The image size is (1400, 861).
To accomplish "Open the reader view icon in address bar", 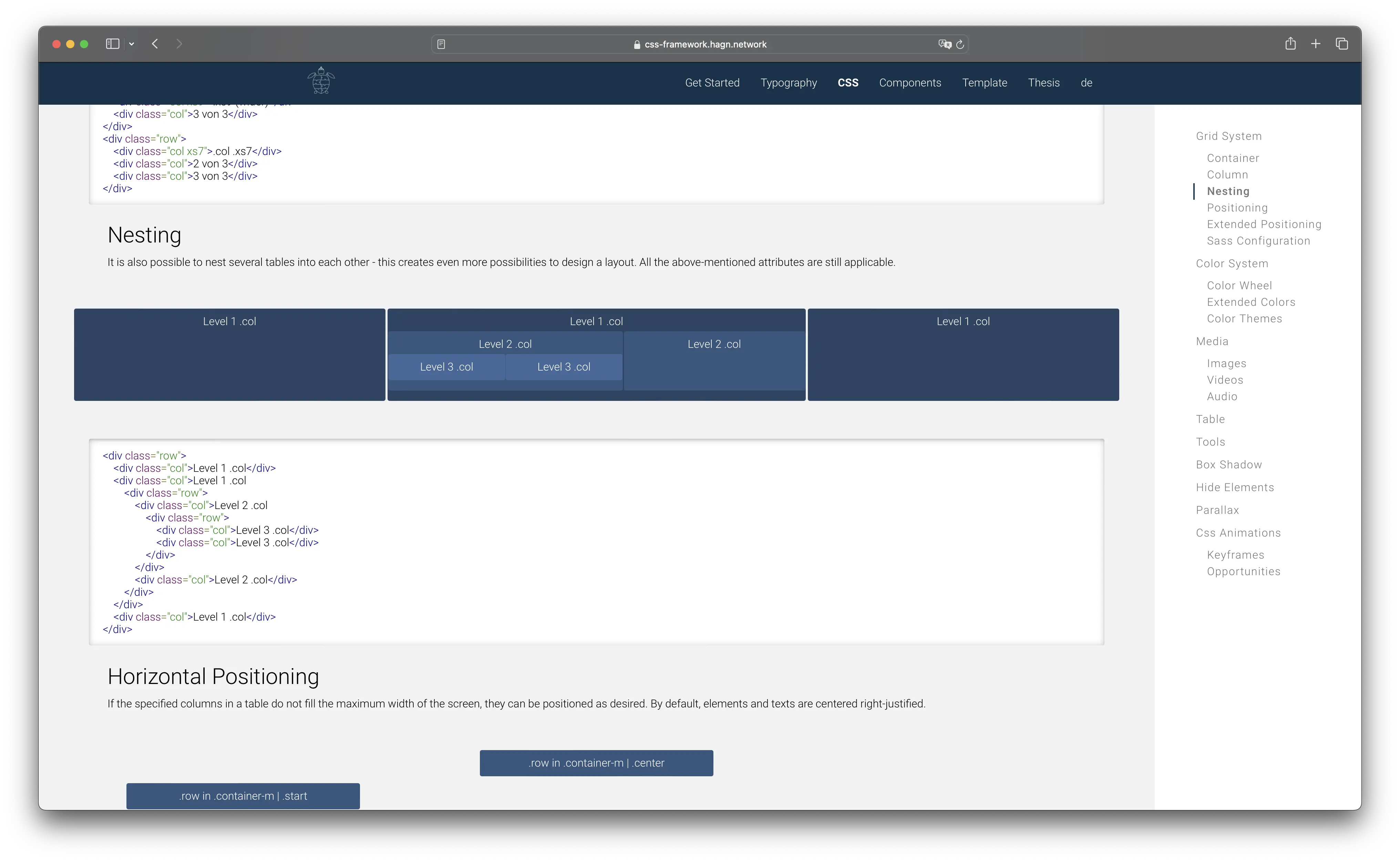I will coord(441,44).
